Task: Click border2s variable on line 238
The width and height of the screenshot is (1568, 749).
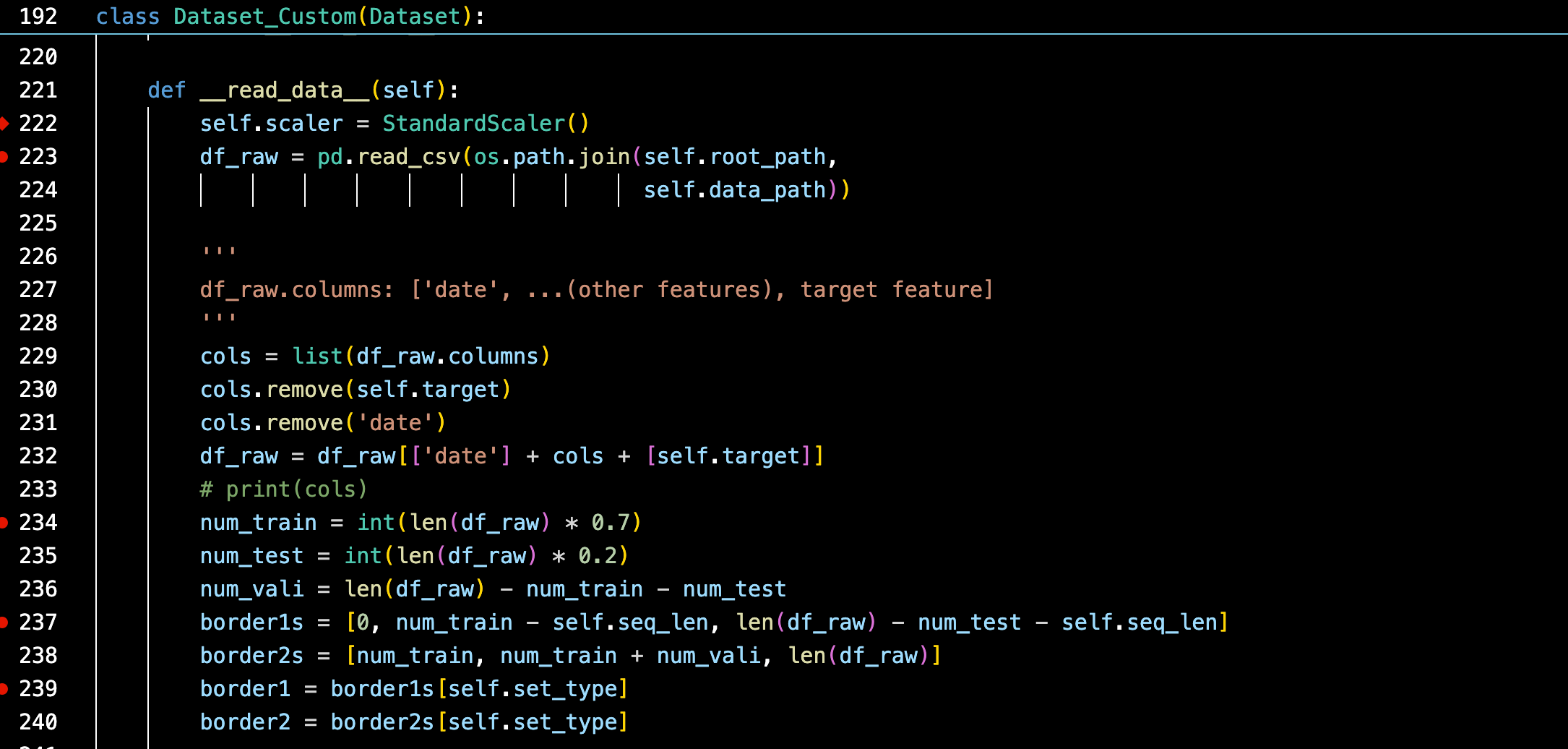Action: click(x=251, y=656)
